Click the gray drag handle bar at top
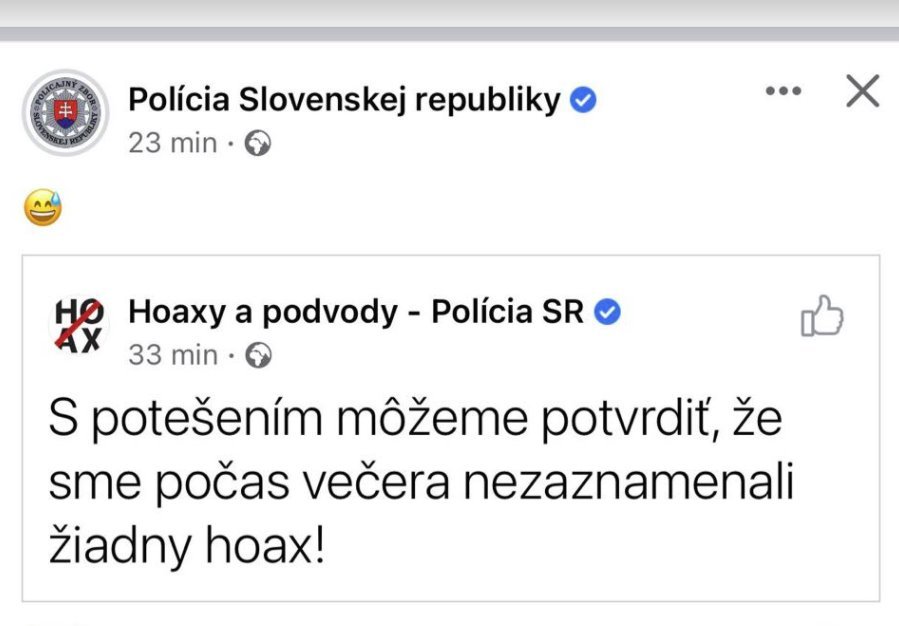899x626 pixels. click(x=449, y=33)
